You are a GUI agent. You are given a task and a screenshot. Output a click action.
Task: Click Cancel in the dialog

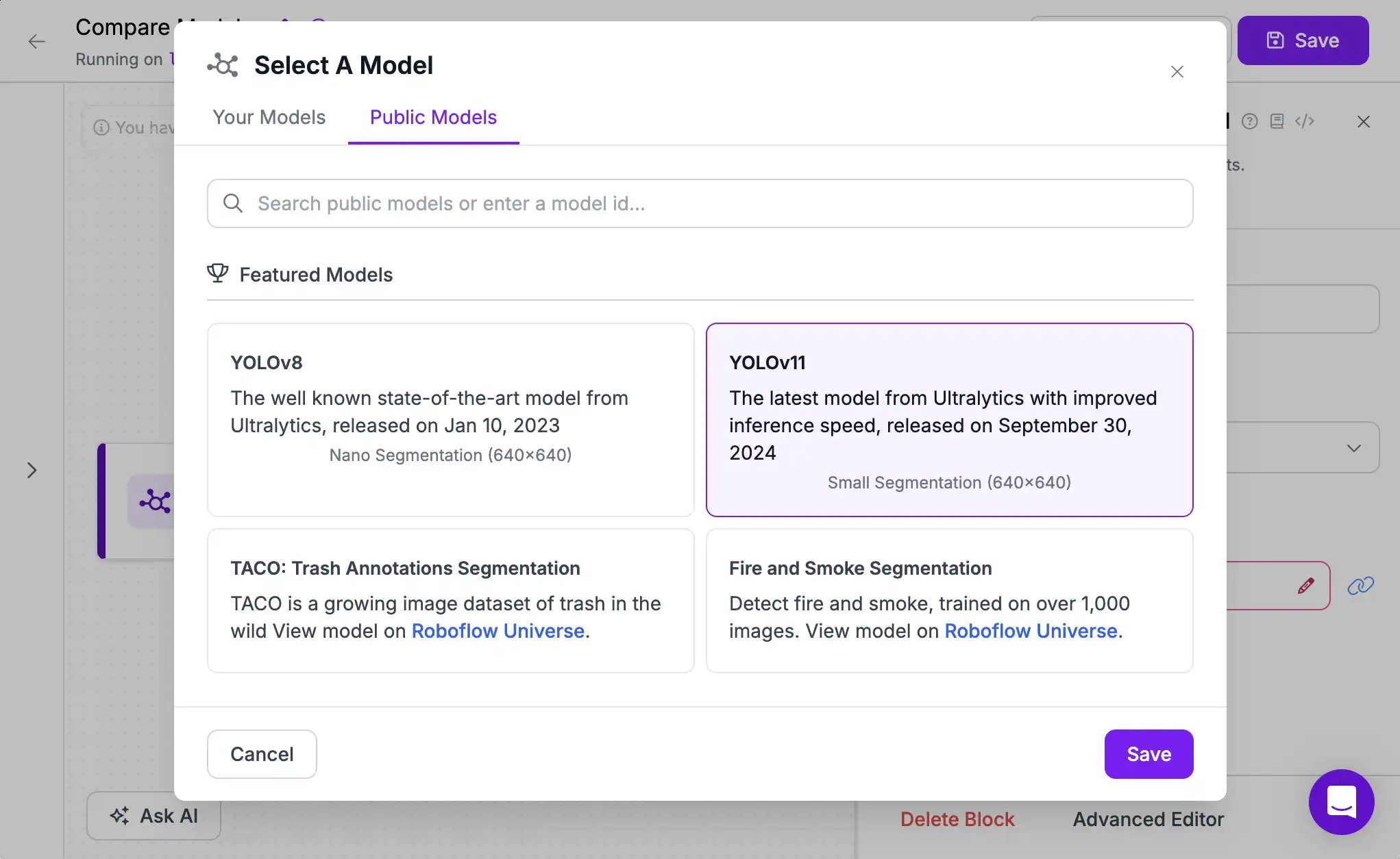262,754
